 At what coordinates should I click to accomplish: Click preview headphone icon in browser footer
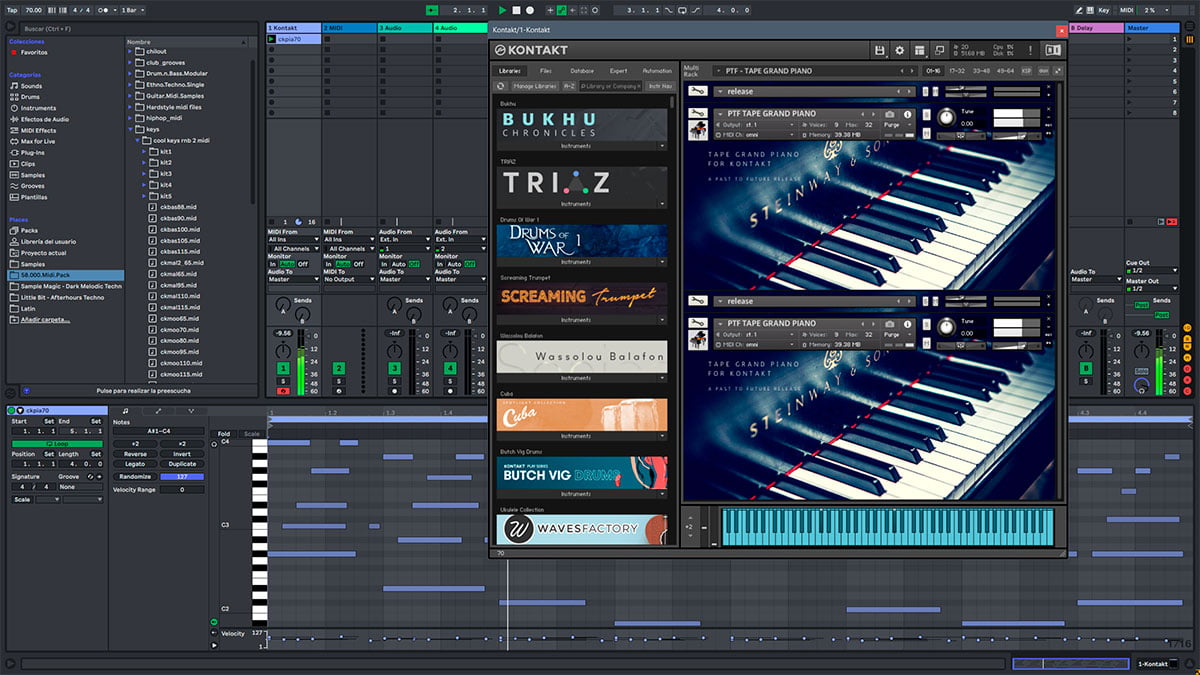pyautogui.click(x=26, y=391)
